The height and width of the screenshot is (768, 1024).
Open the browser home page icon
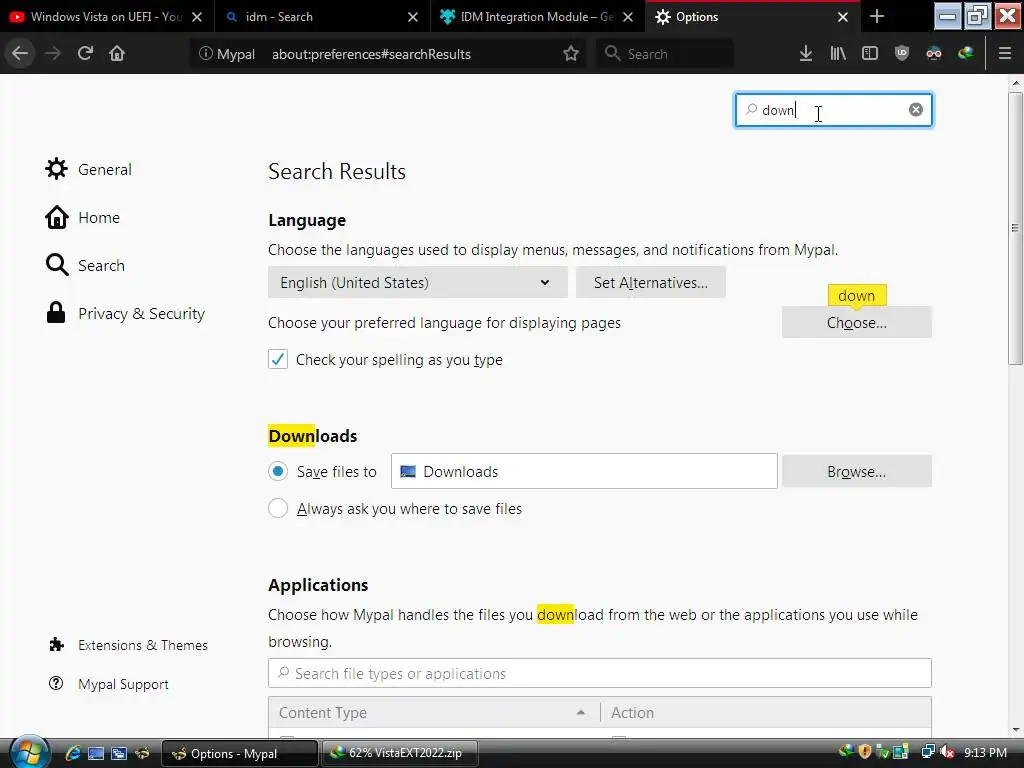[117, 54]
